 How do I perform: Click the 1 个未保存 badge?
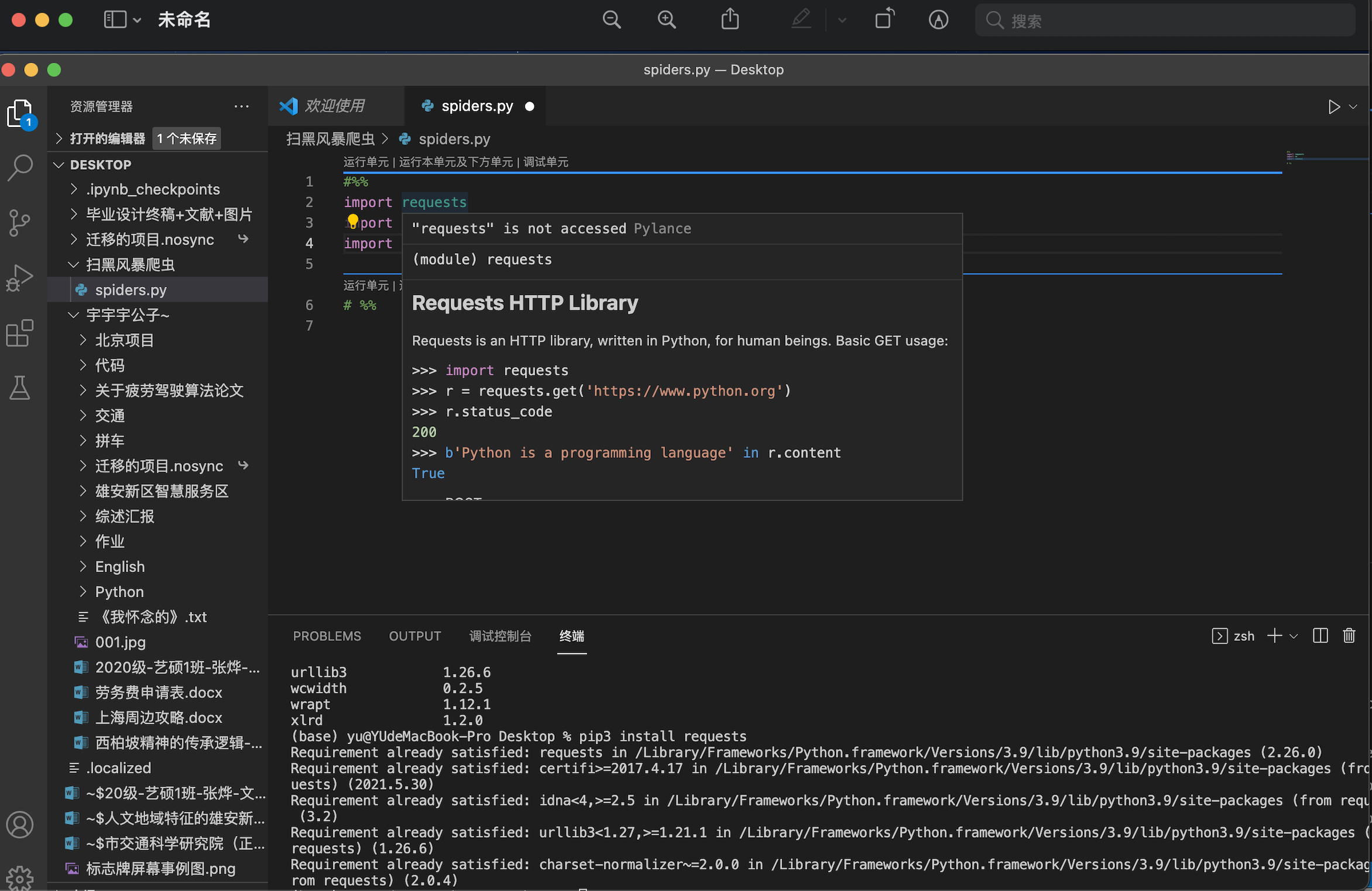click(187, 139)
